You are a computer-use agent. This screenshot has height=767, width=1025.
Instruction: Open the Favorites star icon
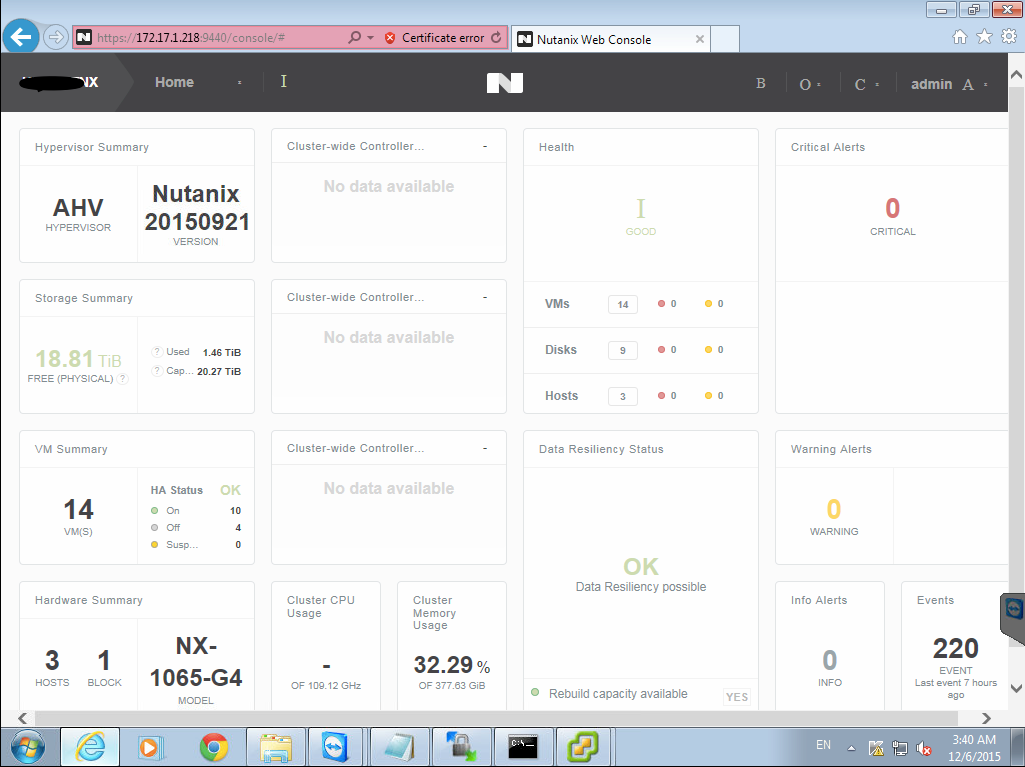point(984,37)
